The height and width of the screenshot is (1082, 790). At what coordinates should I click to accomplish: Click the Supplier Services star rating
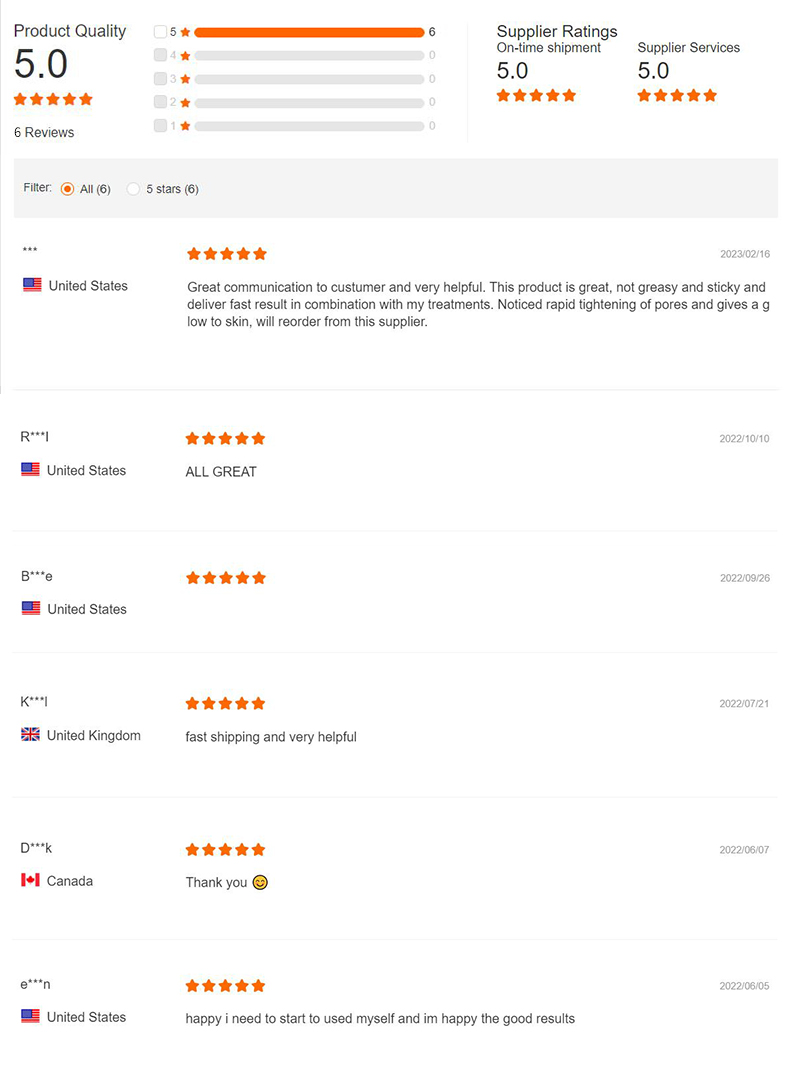(677, 96)
